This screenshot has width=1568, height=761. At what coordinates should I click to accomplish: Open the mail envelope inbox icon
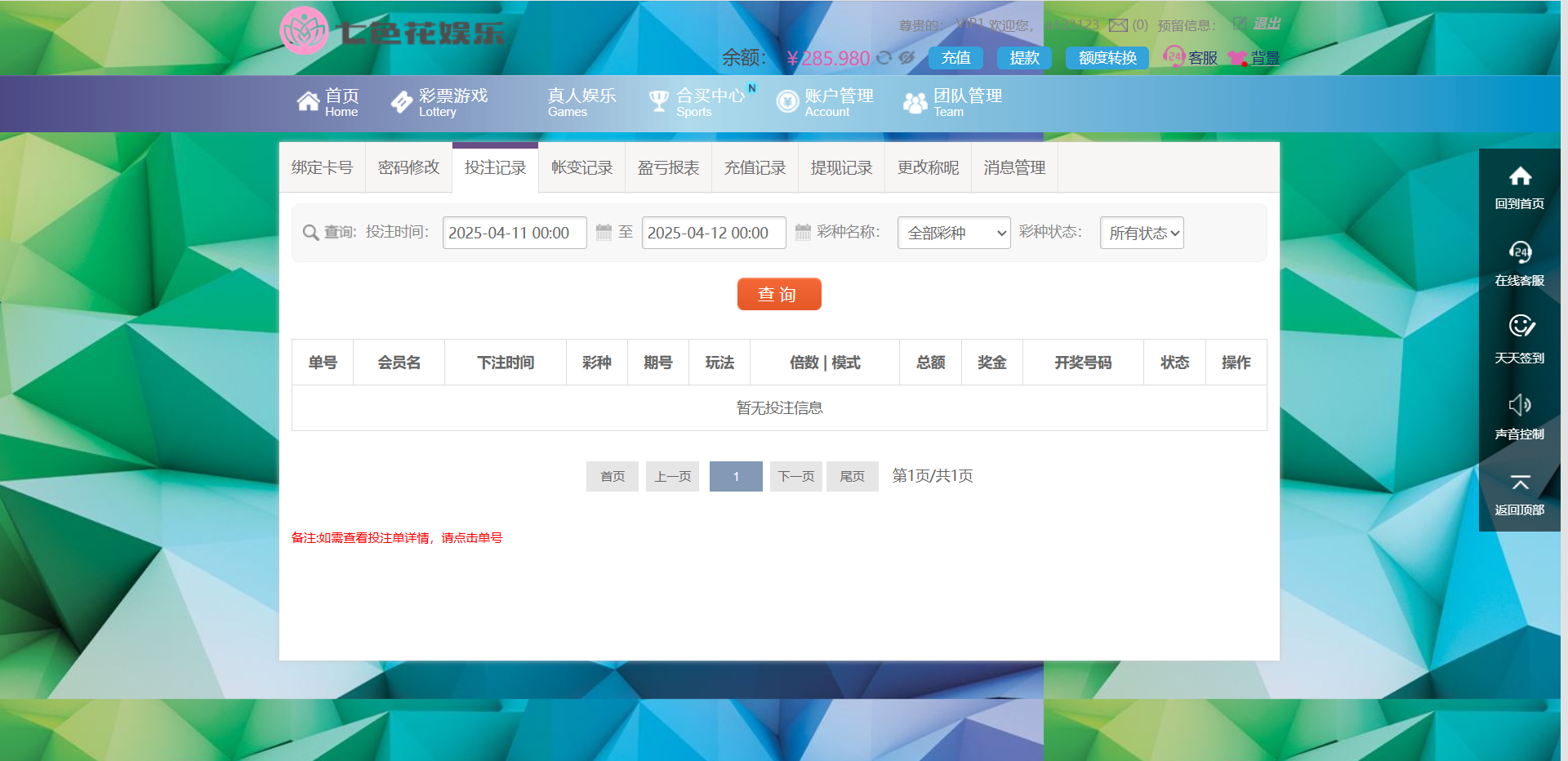pos(1118,25)
